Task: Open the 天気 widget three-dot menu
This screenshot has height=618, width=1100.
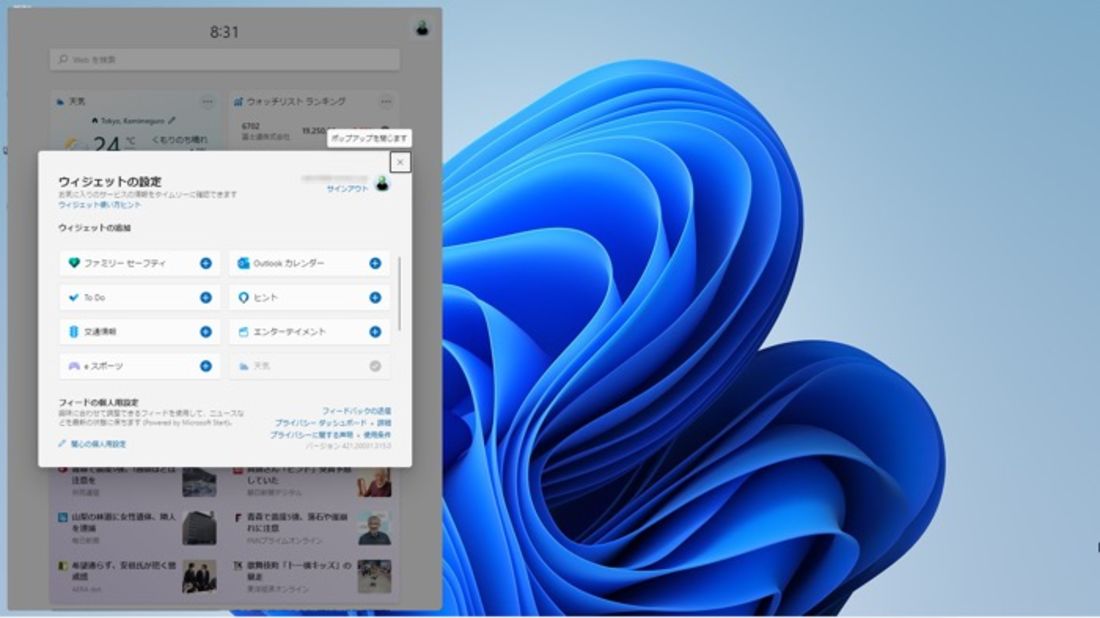Action: point(208,102)
